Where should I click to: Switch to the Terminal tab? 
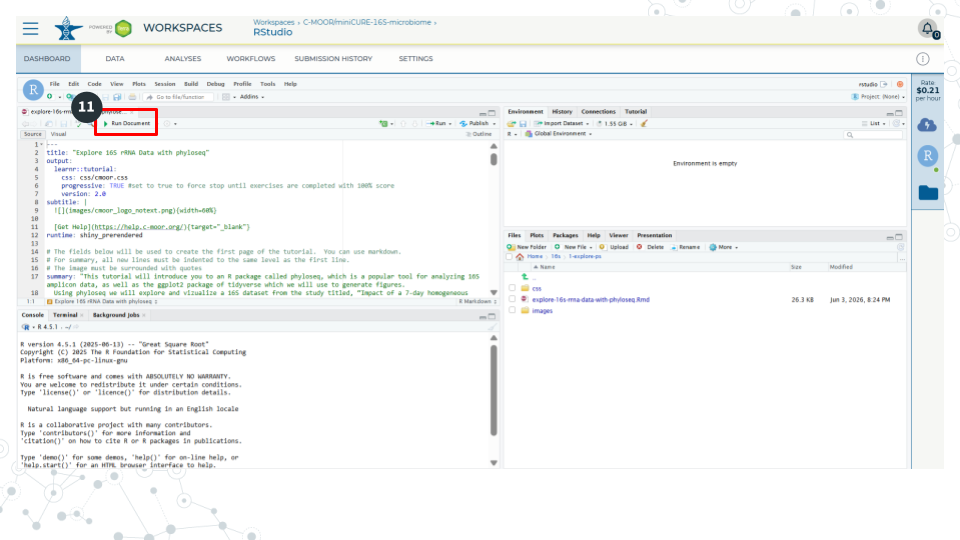pyautogui.click(x=65, y=315)
